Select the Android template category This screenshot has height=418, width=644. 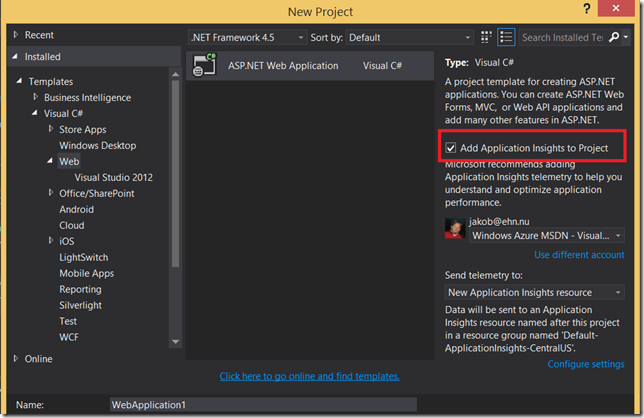click(x=76, y=209)
